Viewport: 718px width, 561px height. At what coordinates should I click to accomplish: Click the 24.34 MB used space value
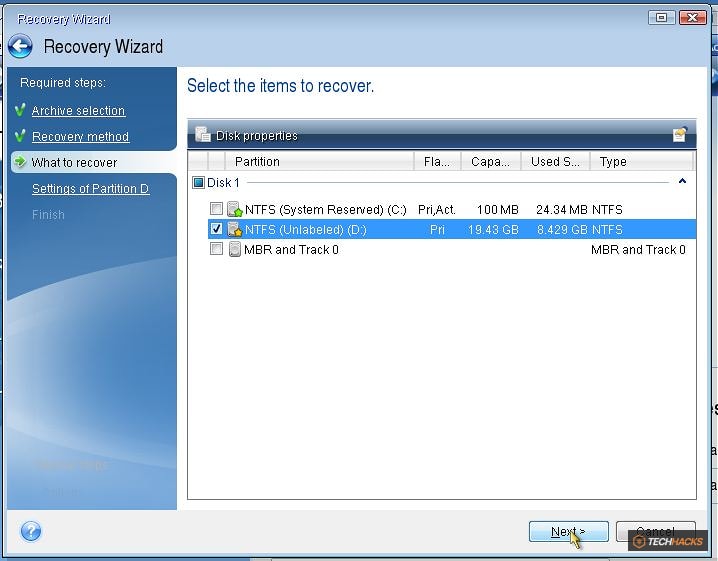(562, 210)
